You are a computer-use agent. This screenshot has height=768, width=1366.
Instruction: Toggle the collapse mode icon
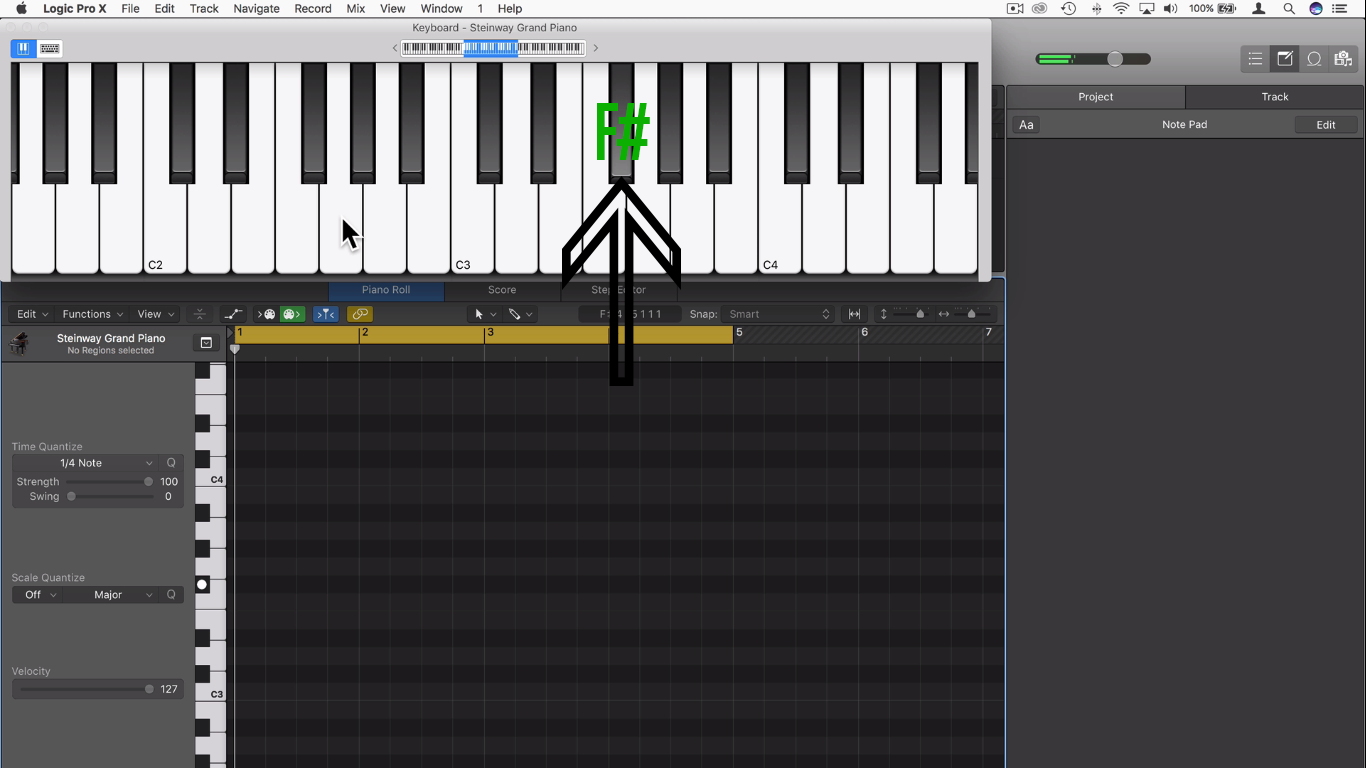point(200,314)
